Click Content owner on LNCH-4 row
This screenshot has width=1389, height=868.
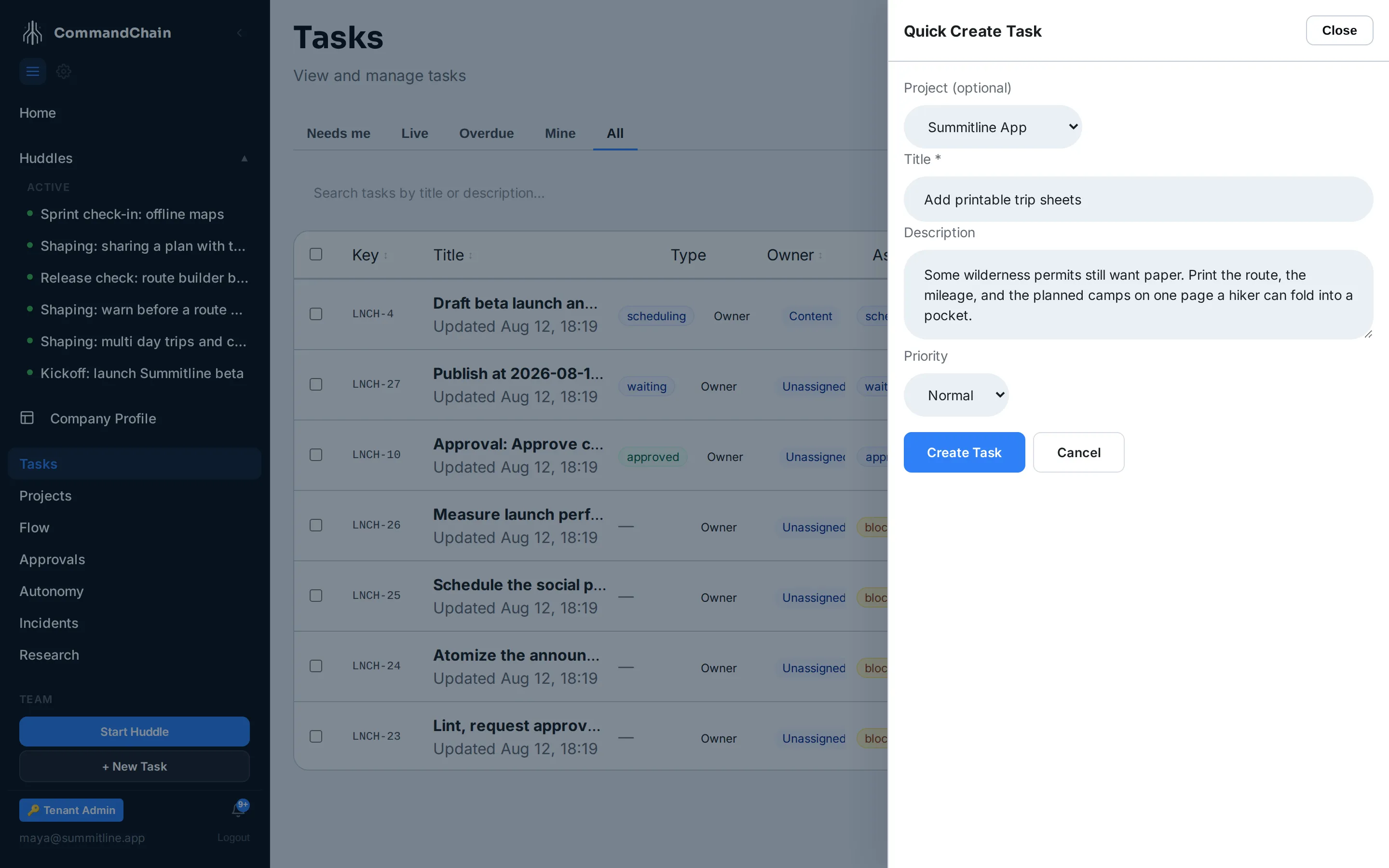point(810,316)
